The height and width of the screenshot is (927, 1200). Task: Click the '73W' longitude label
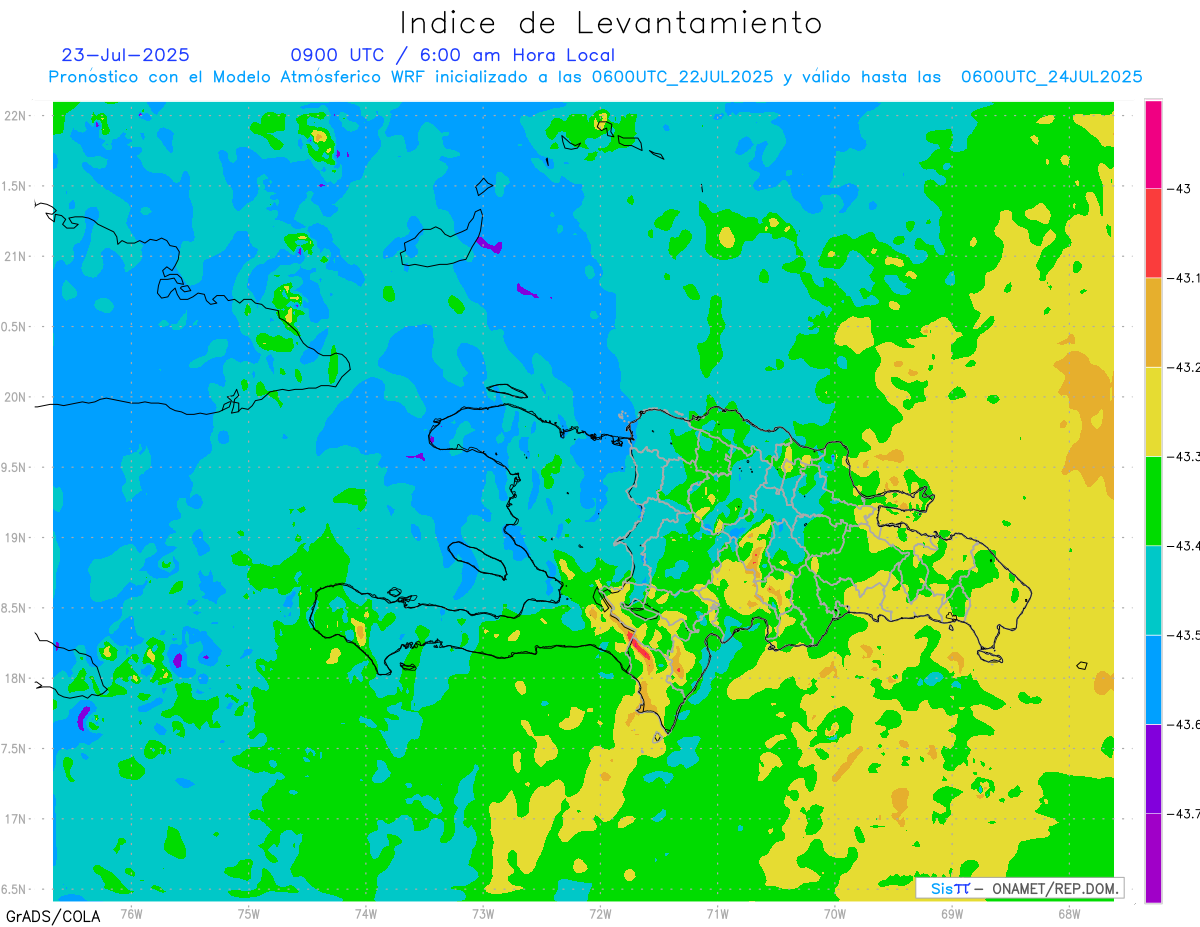[x=483, y=913]
